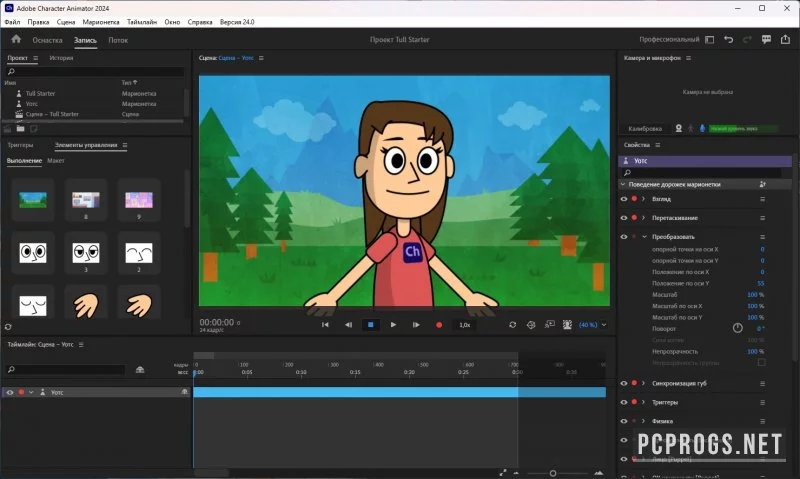This screenshot has height=479, width=800.
Task: Collapse the Преобразовать behavior parameters
Action: (644, 237)
